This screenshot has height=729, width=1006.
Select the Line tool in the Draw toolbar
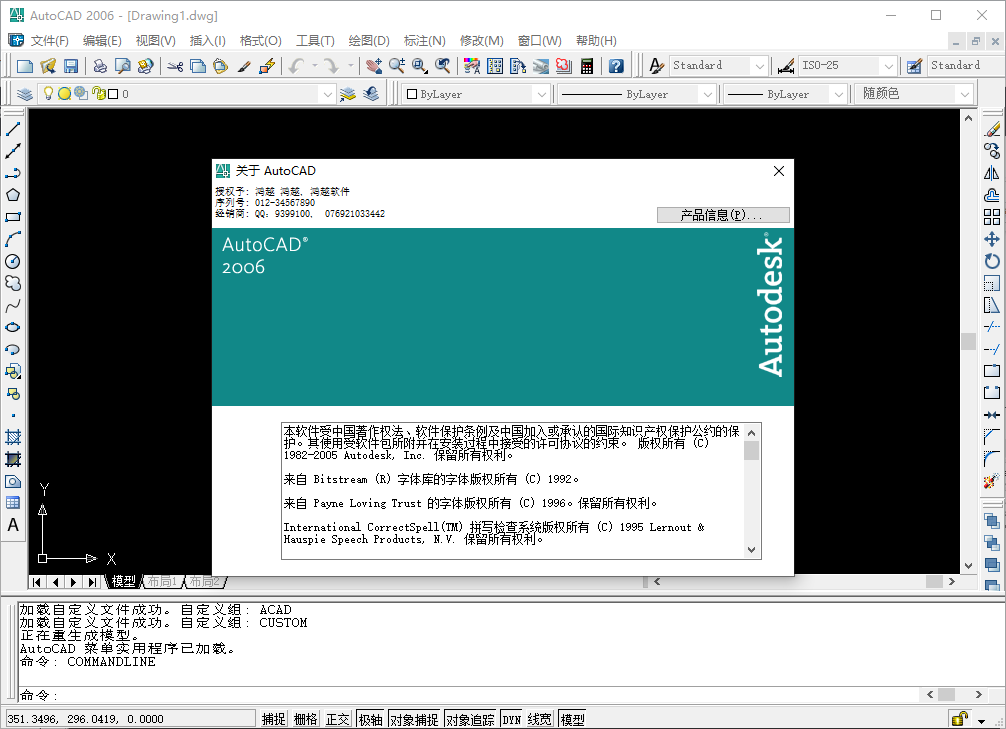[x=13, y=128]
